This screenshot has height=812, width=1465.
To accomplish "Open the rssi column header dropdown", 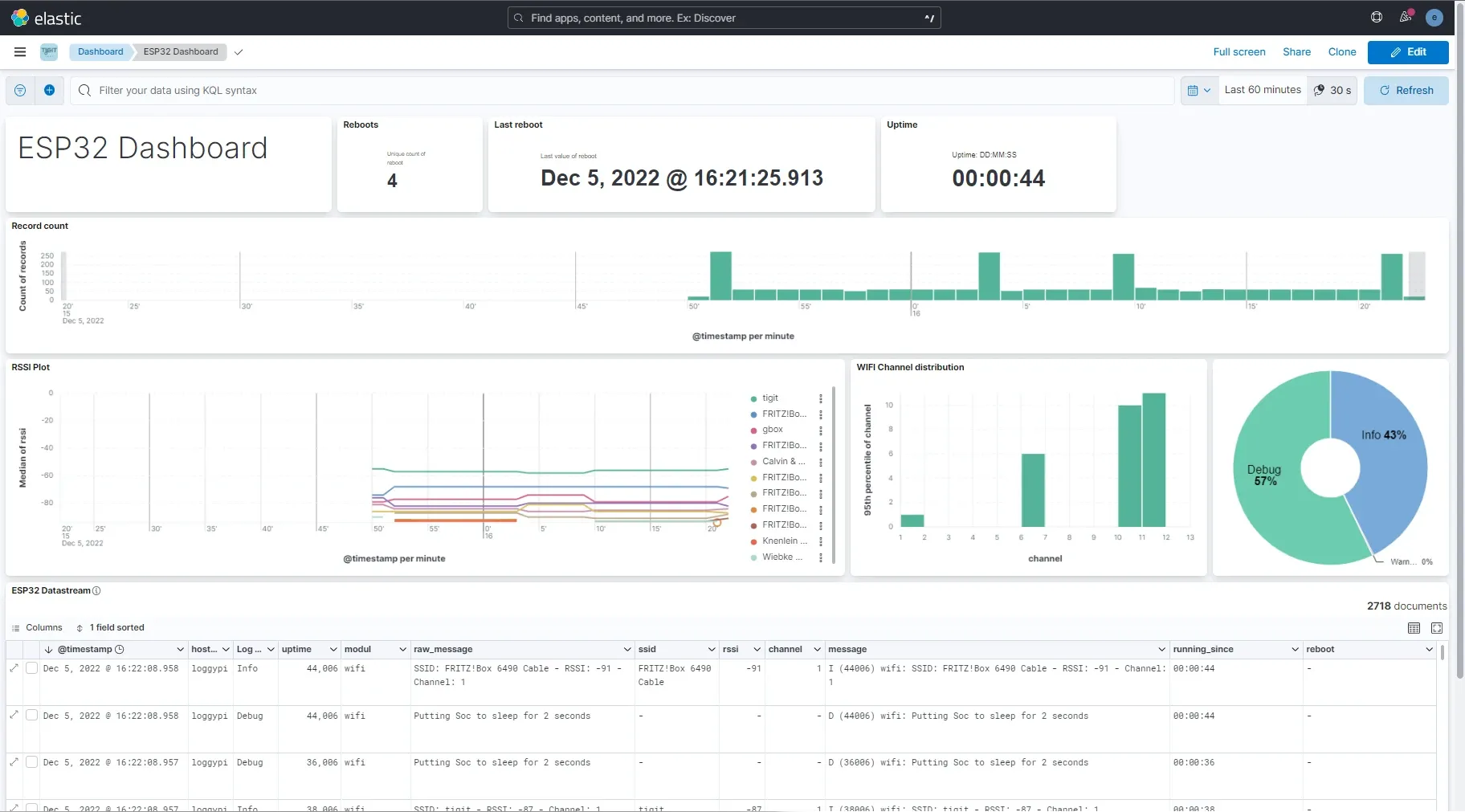I will 757,650.
